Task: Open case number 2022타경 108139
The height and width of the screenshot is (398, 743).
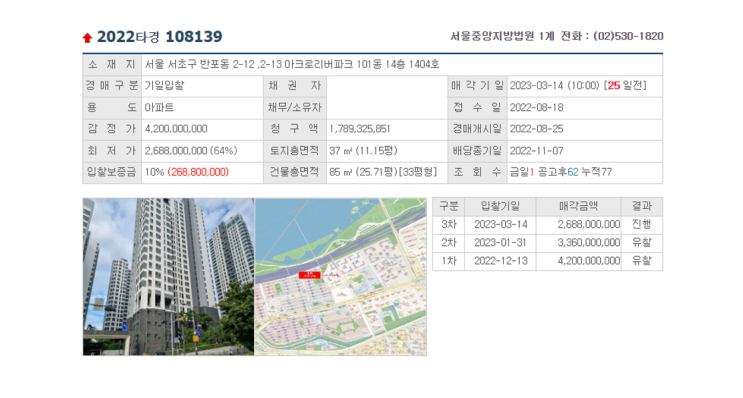Action: coord(160,36)
